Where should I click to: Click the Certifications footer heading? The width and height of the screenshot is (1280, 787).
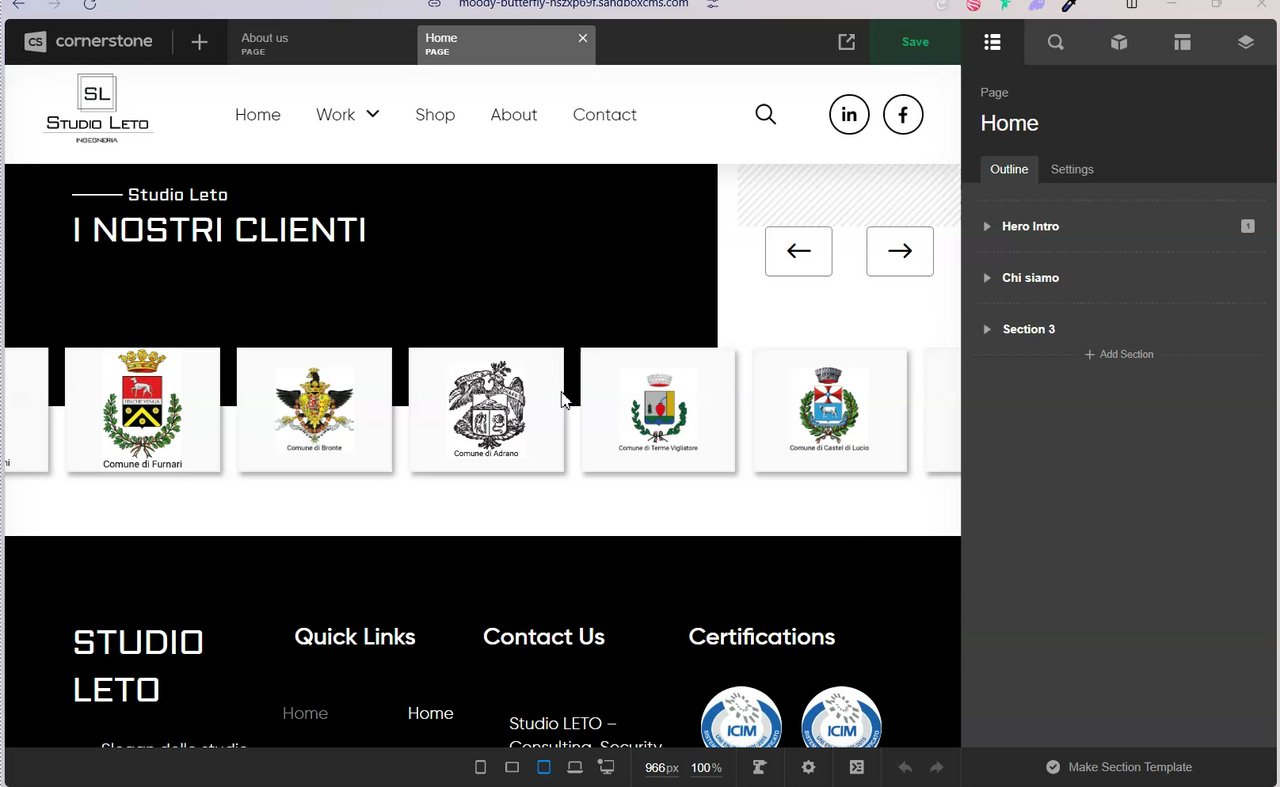pyautogui.click(x=762, y=637)
